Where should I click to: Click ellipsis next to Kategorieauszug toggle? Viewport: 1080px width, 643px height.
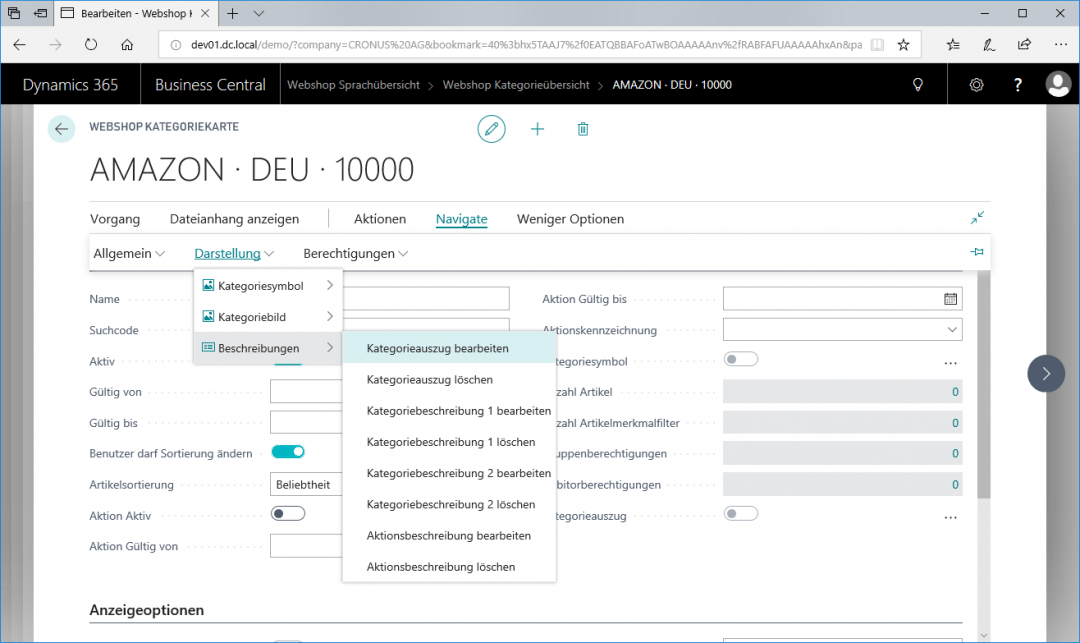[x=951, y=517]
